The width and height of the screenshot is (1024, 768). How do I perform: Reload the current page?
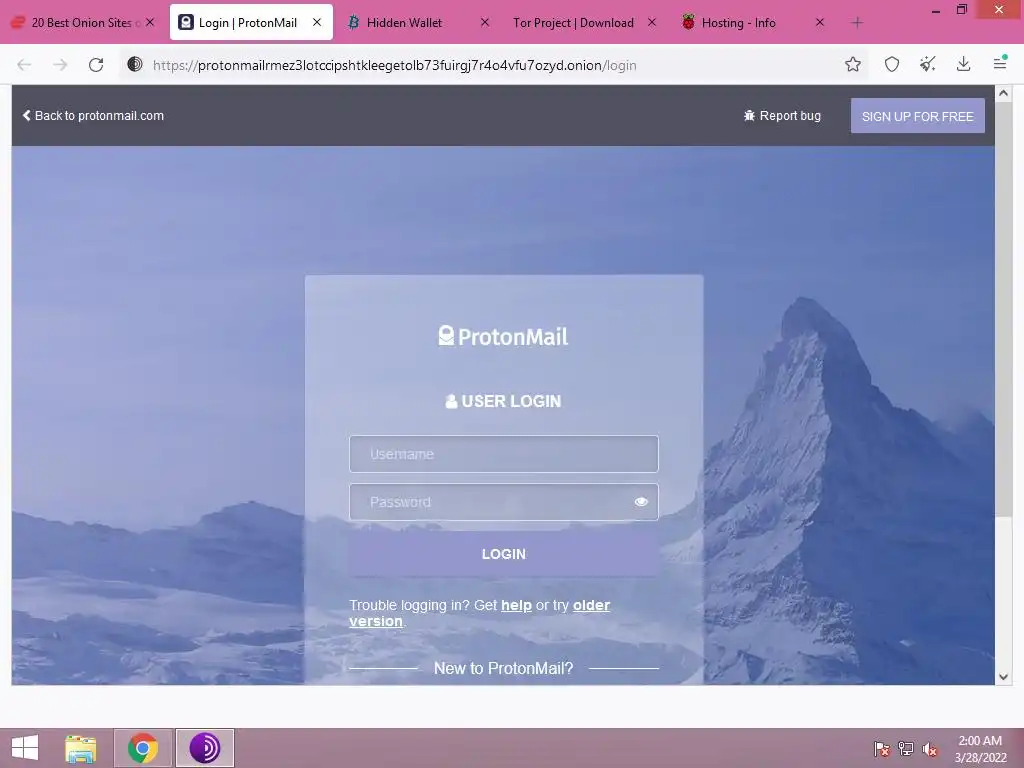click(96, 65)
